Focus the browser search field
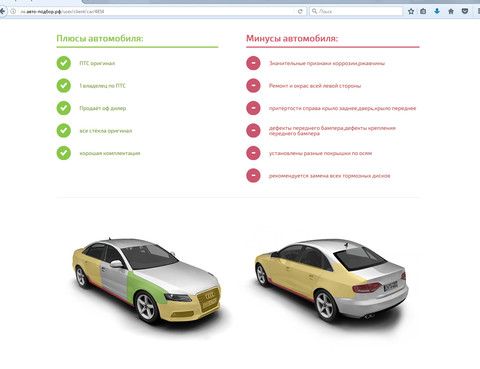480x369 pixels. coord(356,11)
